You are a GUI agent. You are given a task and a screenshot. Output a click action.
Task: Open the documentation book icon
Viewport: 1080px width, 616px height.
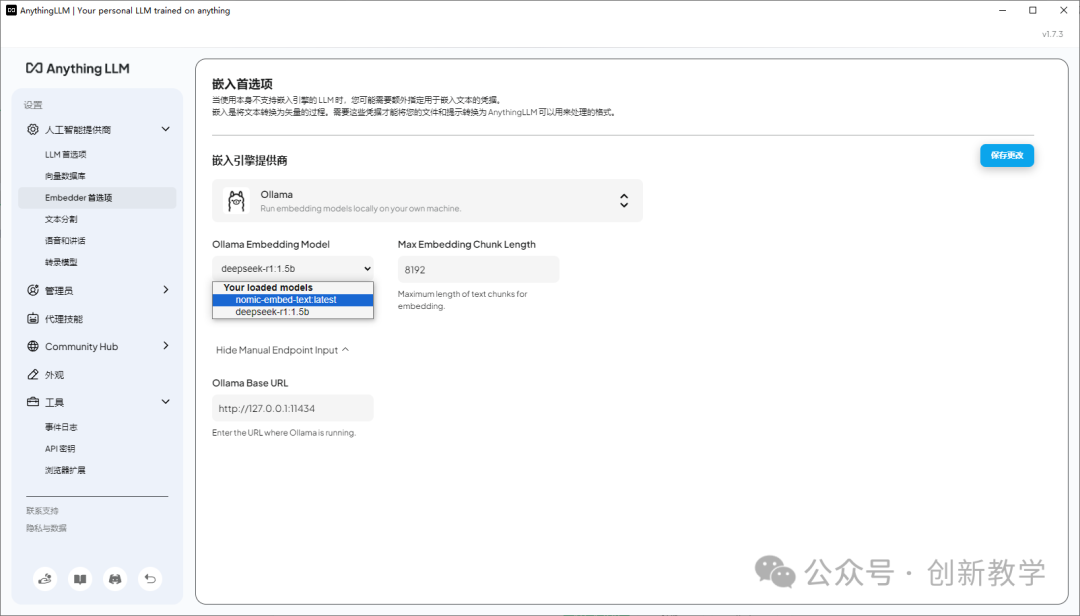tap(80, 579)
